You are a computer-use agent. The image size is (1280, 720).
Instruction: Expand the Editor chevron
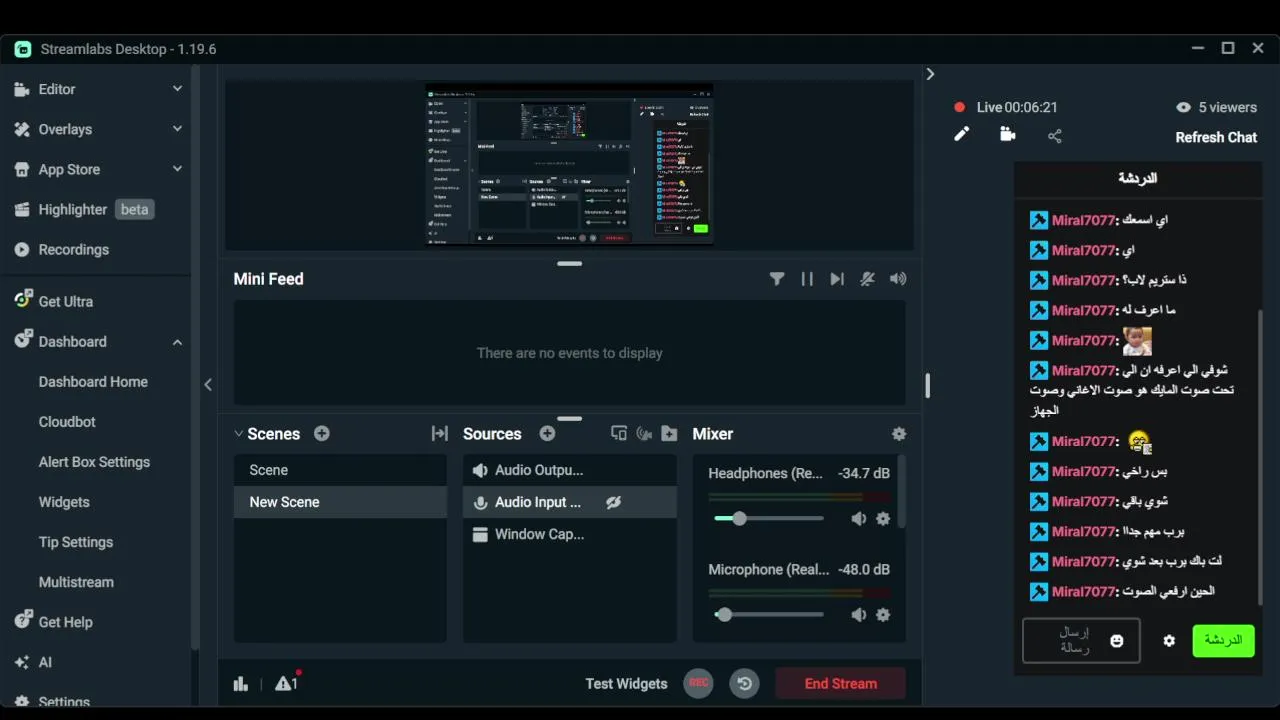pos(177,89)
